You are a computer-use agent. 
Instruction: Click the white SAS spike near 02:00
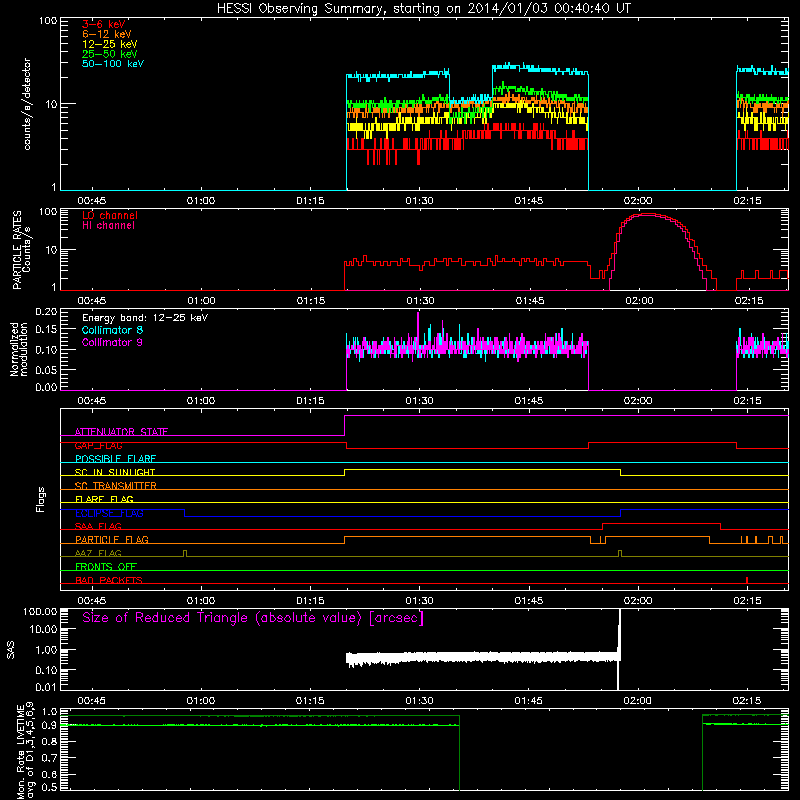(619, 648)
